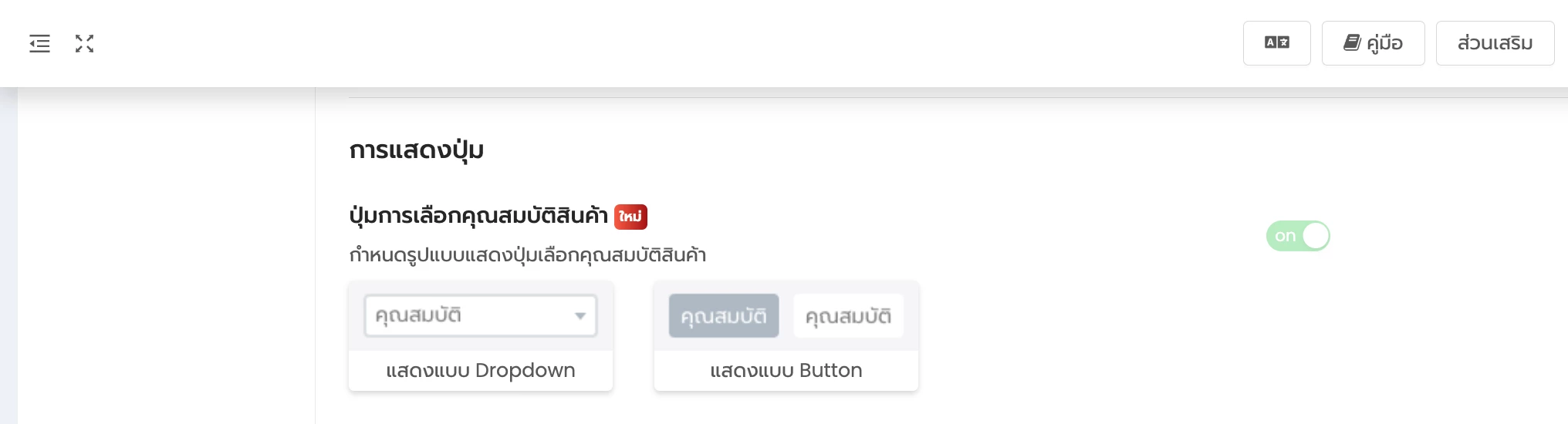The width and height of the screenshot is (1568, 424).
Task: Click the white คุณสมบัติ sample button
Action: (848, 316)
